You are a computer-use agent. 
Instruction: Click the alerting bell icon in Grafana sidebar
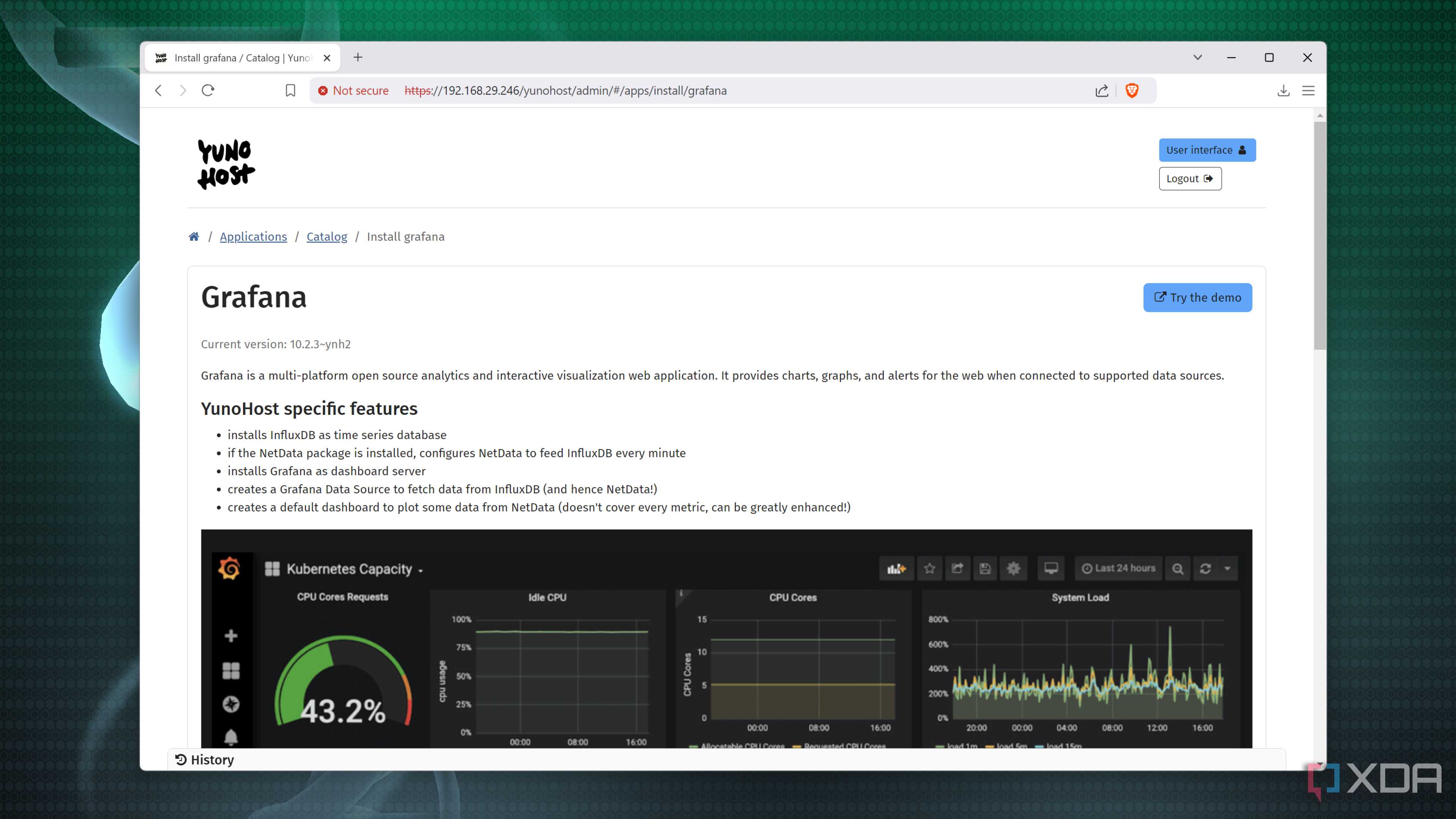pos(231,737)
